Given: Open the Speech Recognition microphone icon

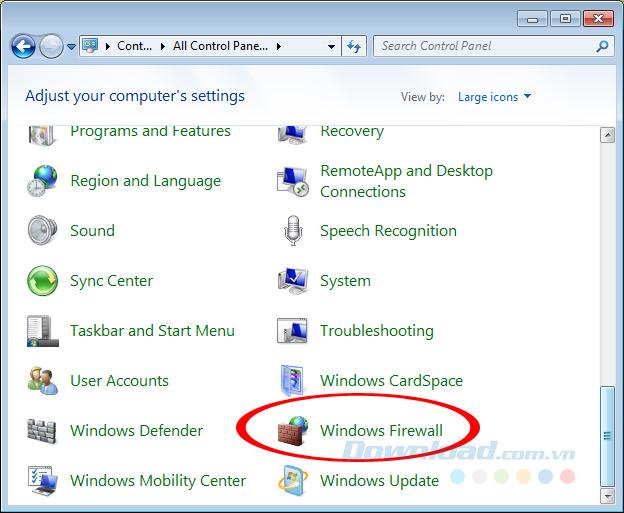Looking at the screenshot, I should click(293, 231).
